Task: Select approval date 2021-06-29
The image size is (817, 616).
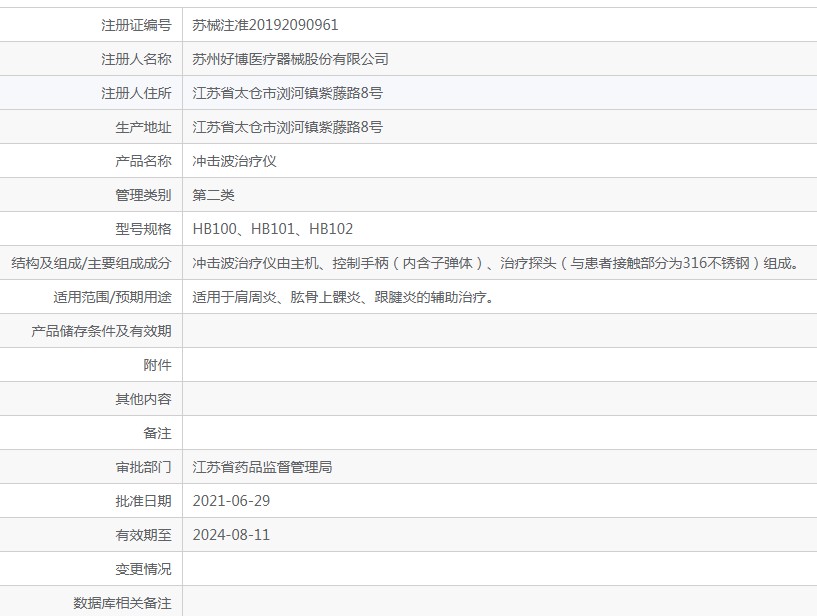Action: pos(231,501)
